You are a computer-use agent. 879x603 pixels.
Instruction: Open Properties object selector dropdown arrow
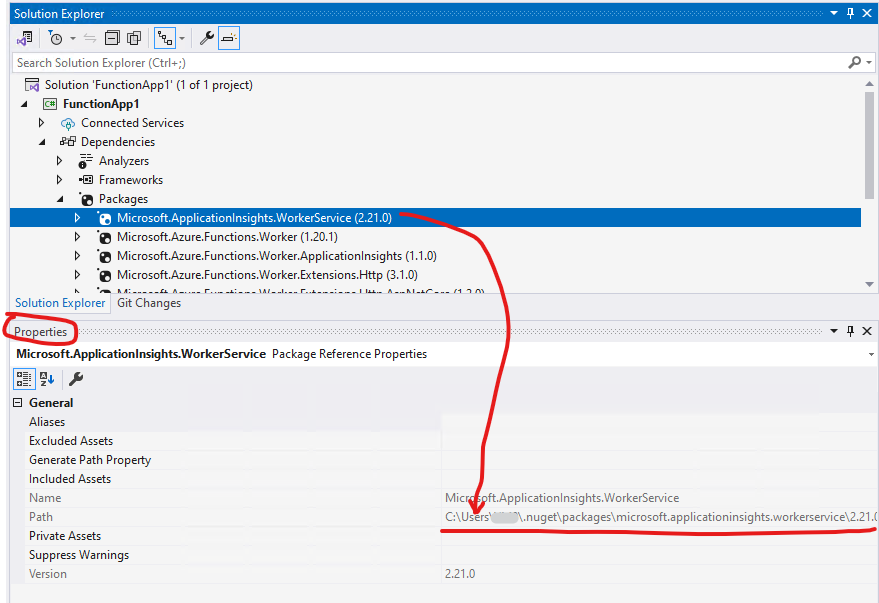pyautogui.click(x=871, y=354)
